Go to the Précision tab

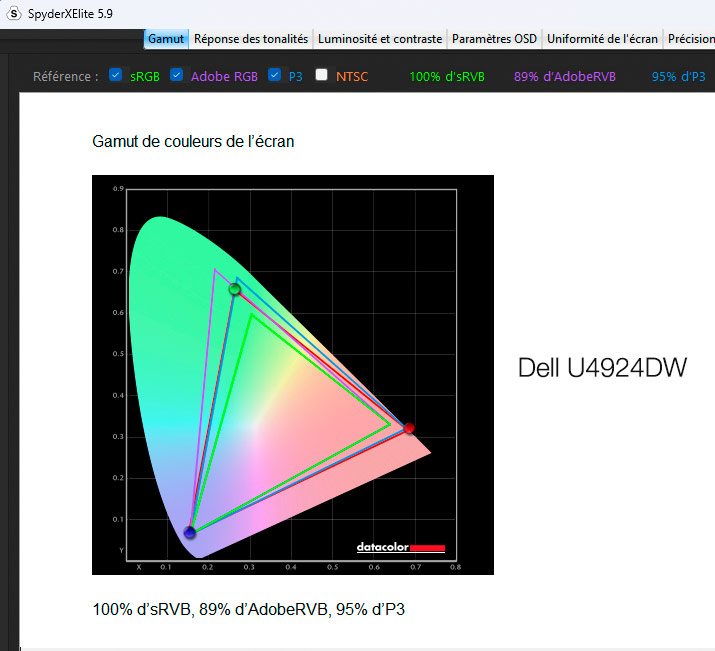tap(690, 39)
